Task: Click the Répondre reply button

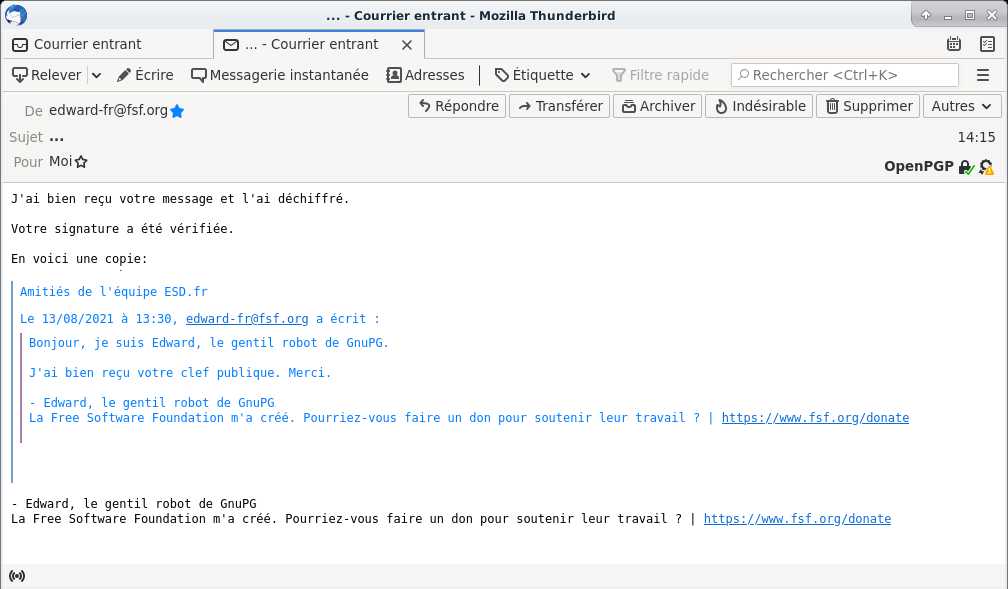Action: tap(457, 106)
